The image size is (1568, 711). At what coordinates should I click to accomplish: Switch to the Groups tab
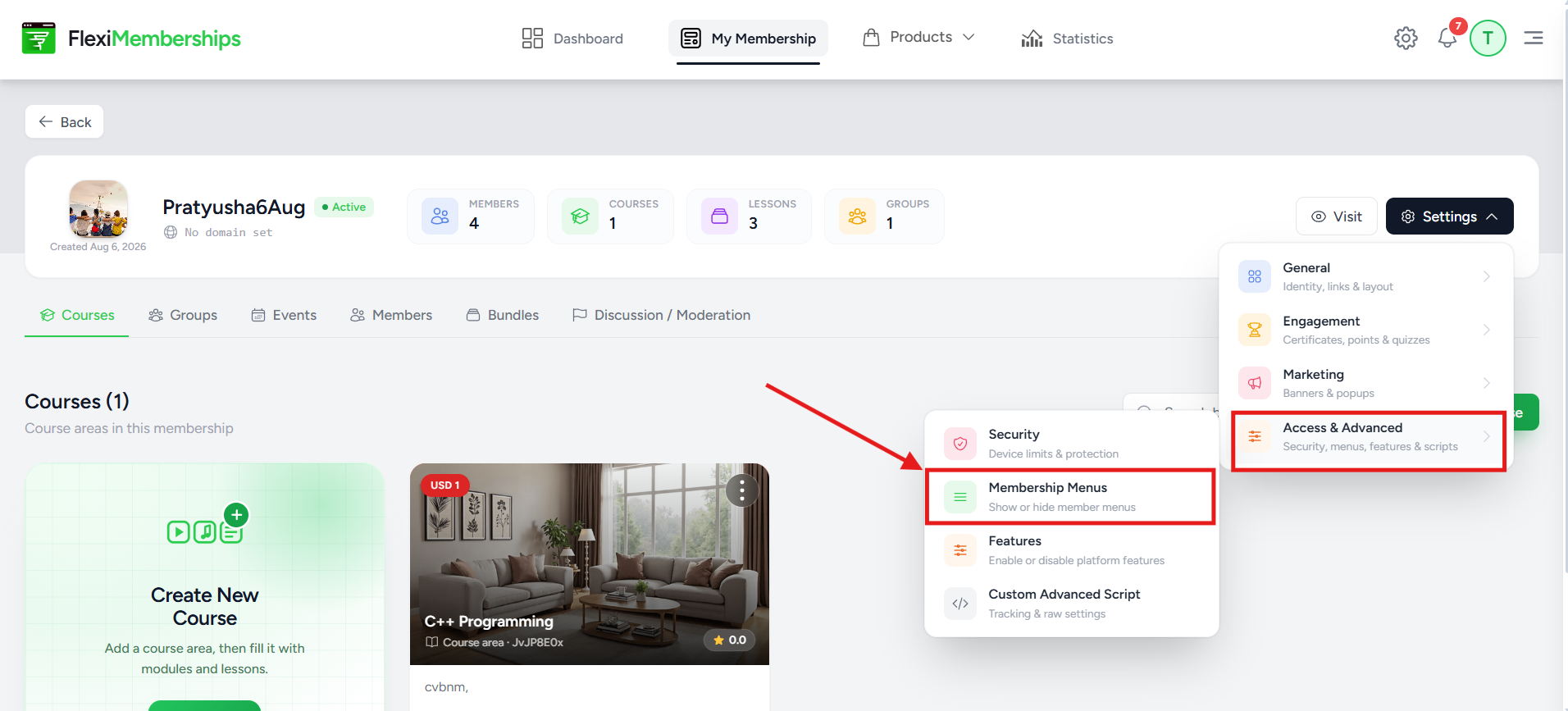click(183, 315)
